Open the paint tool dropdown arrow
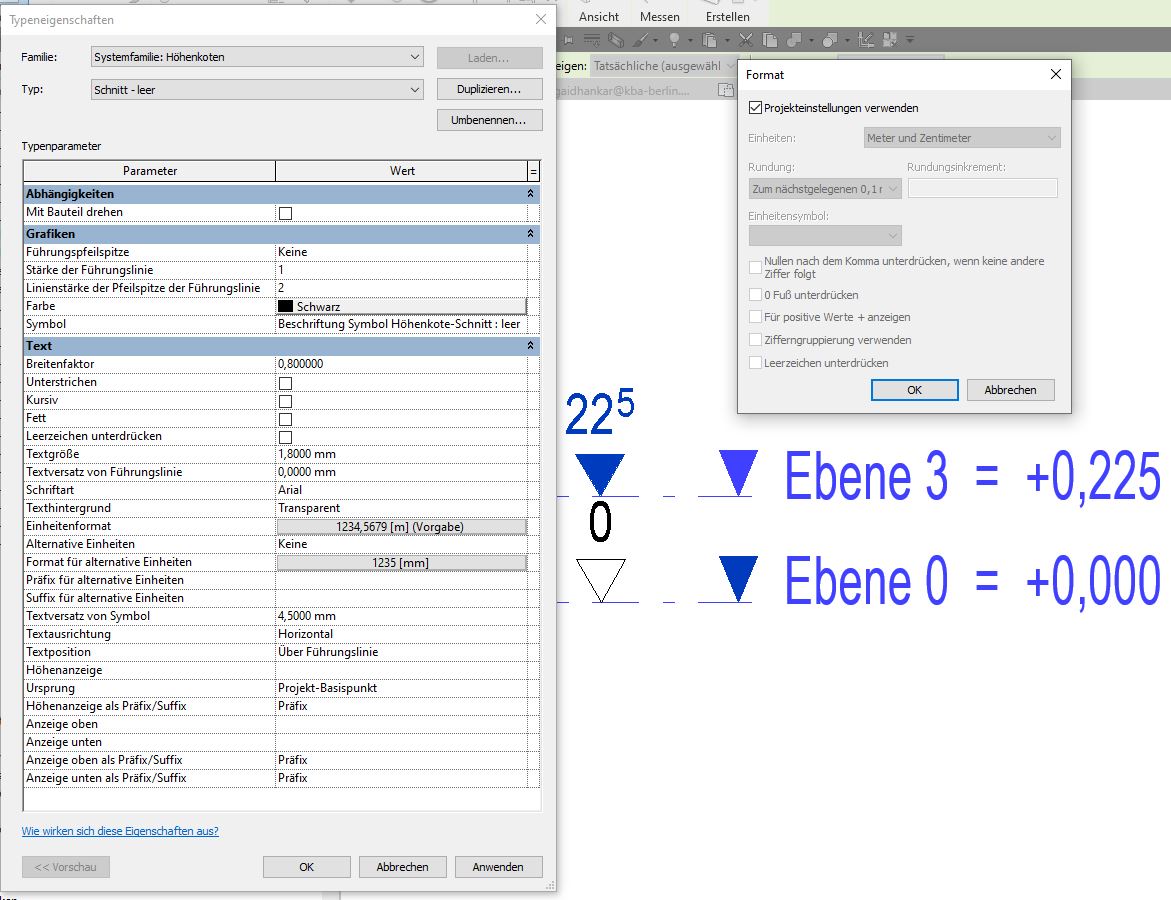The width and height of the screenshot is (1171, 900). (655, 40)
